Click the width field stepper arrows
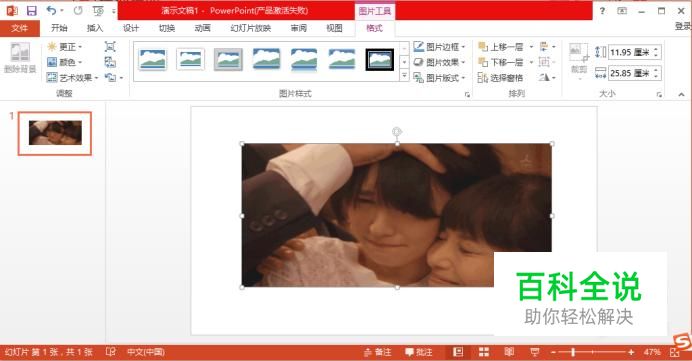 point(656,73)
